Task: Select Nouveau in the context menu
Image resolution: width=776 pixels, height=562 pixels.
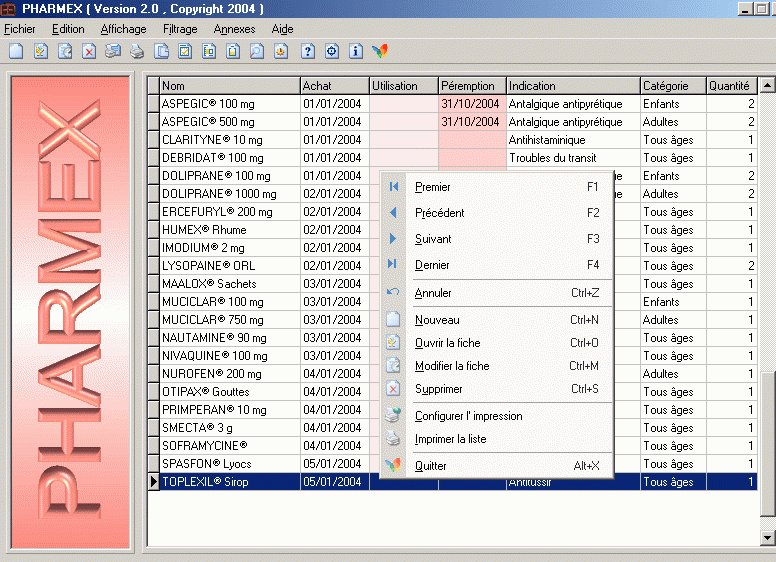Action: [497, 320]
